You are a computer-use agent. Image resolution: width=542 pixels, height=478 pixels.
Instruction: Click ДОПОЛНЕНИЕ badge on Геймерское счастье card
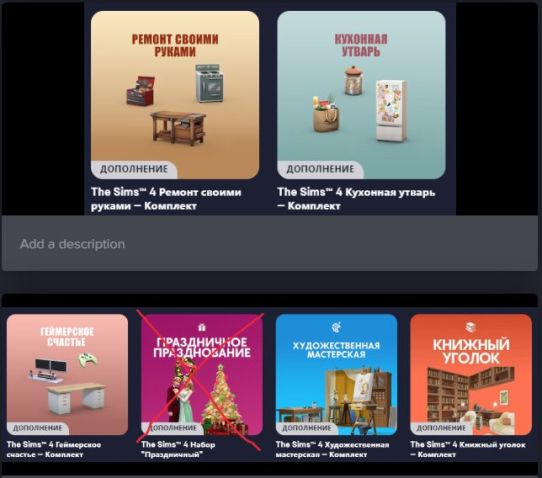pyautogui.click(x=38, y=428)
